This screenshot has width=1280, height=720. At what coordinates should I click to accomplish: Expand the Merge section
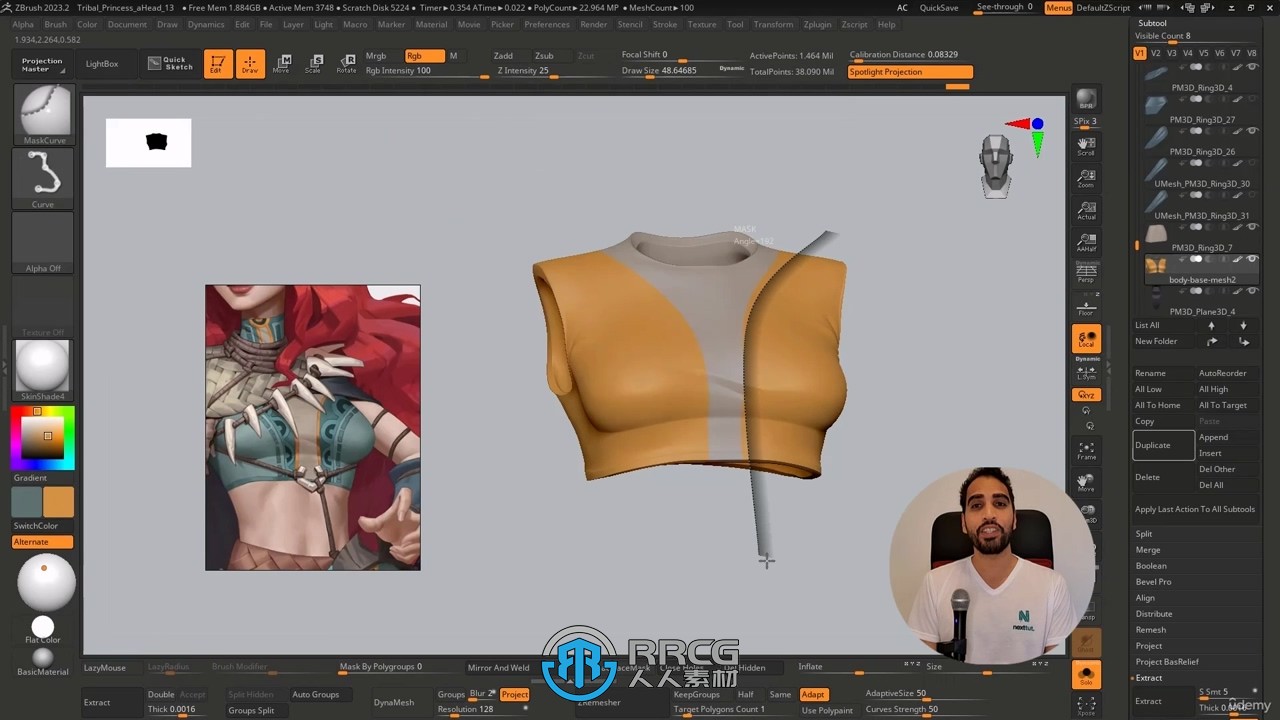(1148, 550)
